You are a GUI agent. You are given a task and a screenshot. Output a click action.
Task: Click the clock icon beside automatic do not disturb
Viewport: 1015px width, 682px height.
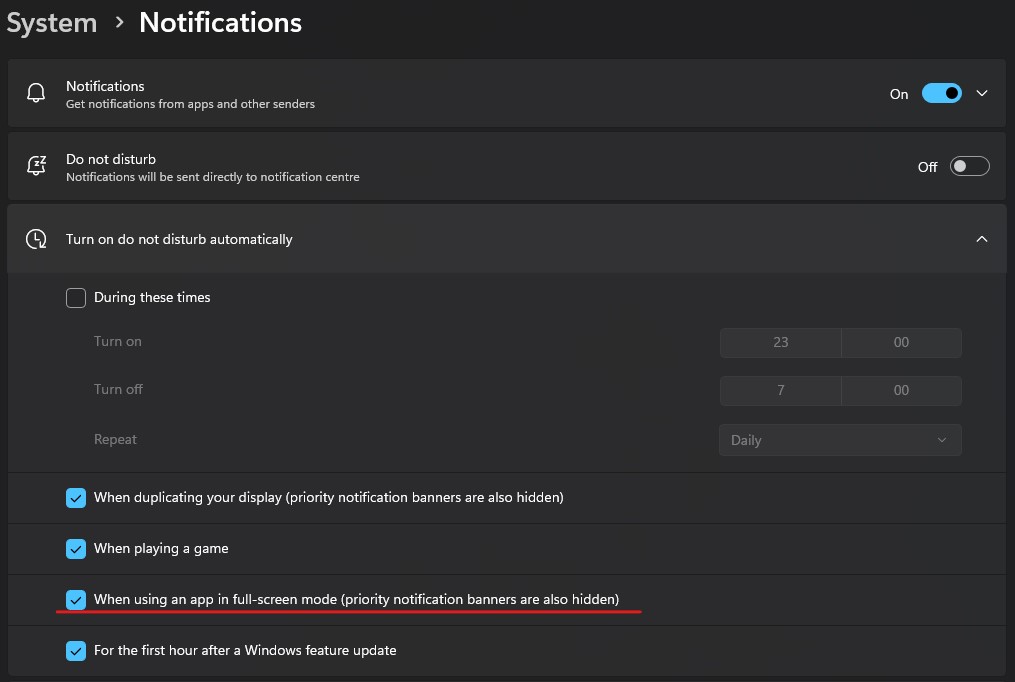(x=35, y=238)
